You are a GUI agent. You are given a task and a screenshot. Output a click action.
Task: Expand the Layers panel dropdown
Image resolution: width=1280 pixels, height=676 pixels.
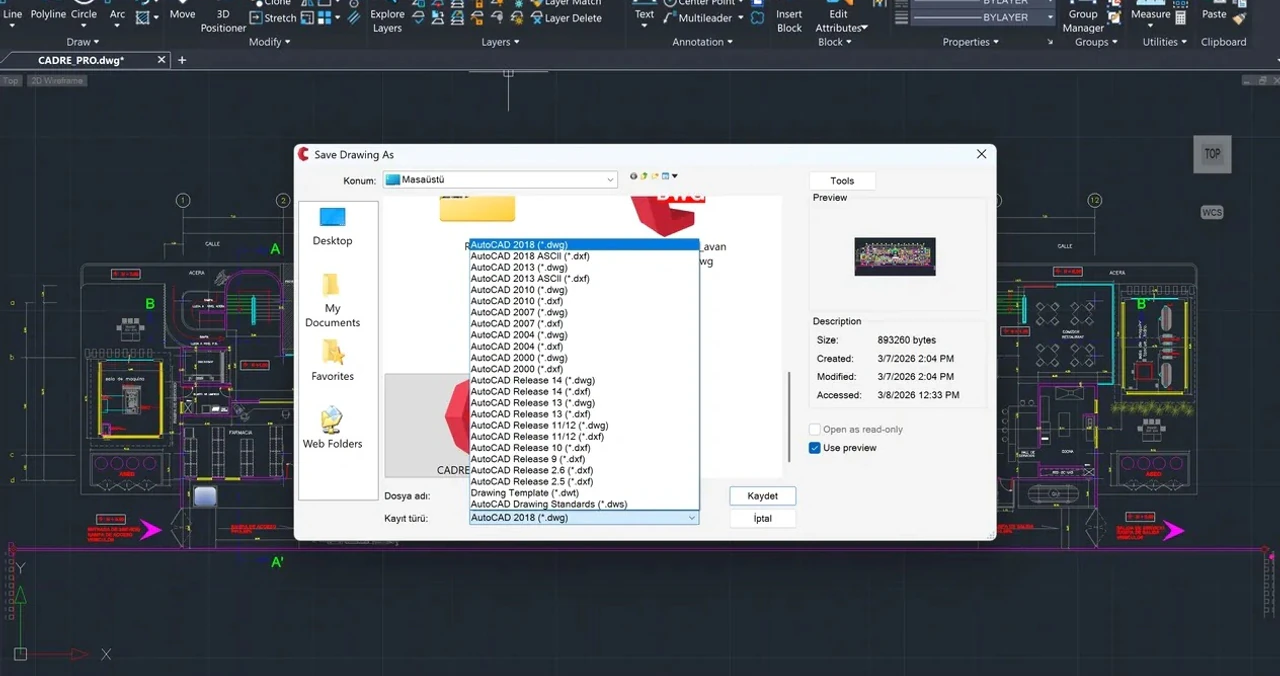click(x=500, y=42)
